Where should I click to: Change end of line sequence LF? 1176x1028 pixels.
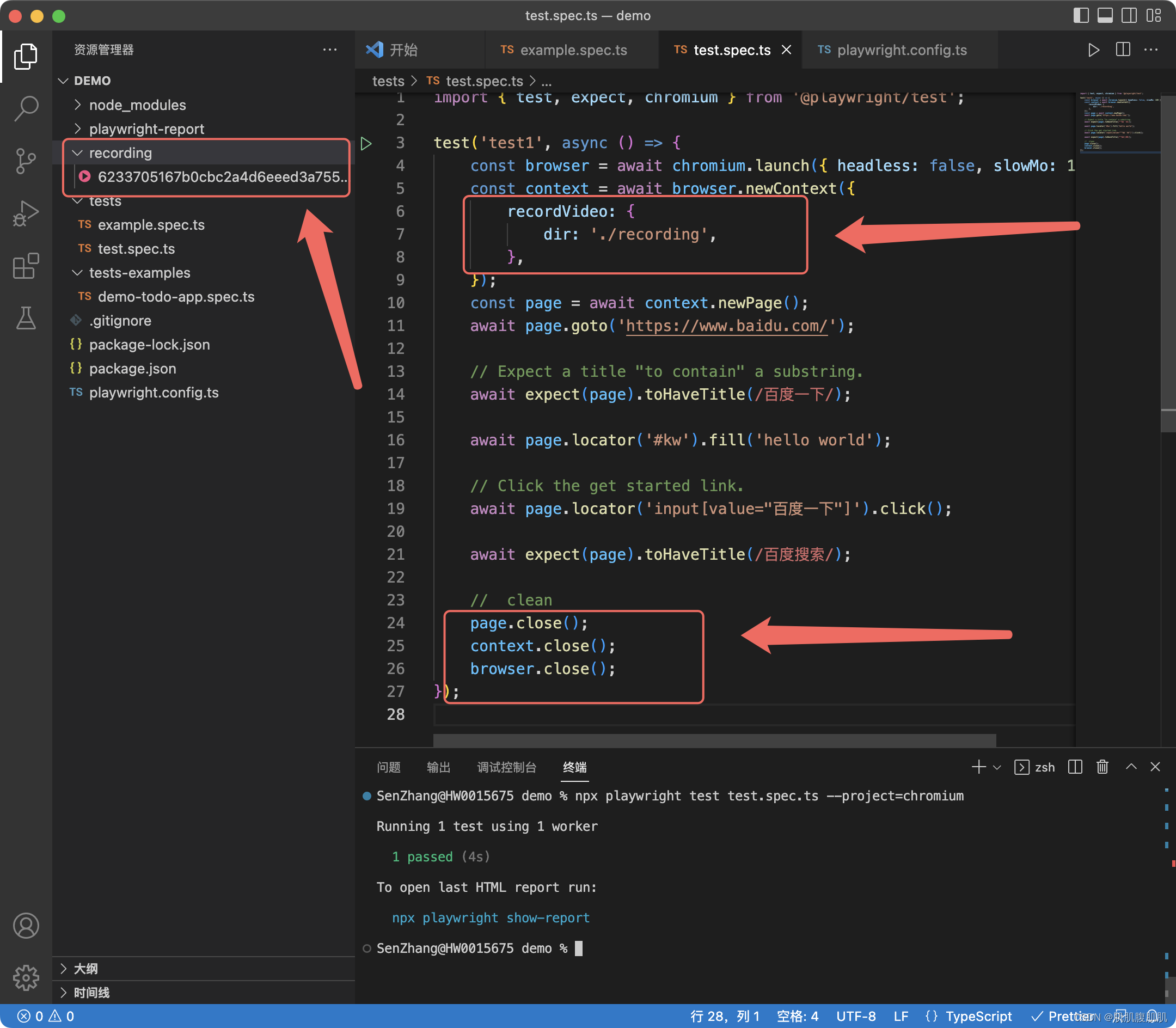(901, 1016)
